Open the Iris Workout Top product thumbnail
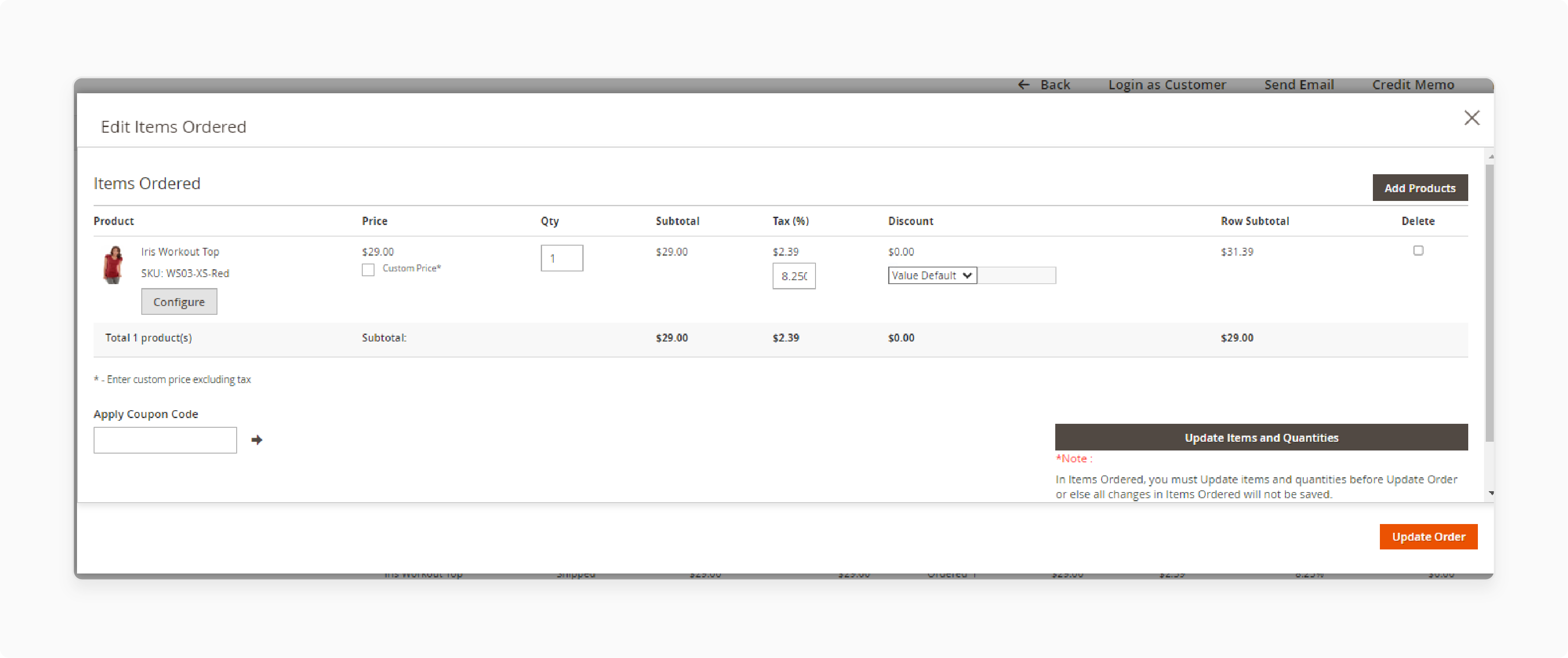The image size is (1568, 658). coord(113,264)
